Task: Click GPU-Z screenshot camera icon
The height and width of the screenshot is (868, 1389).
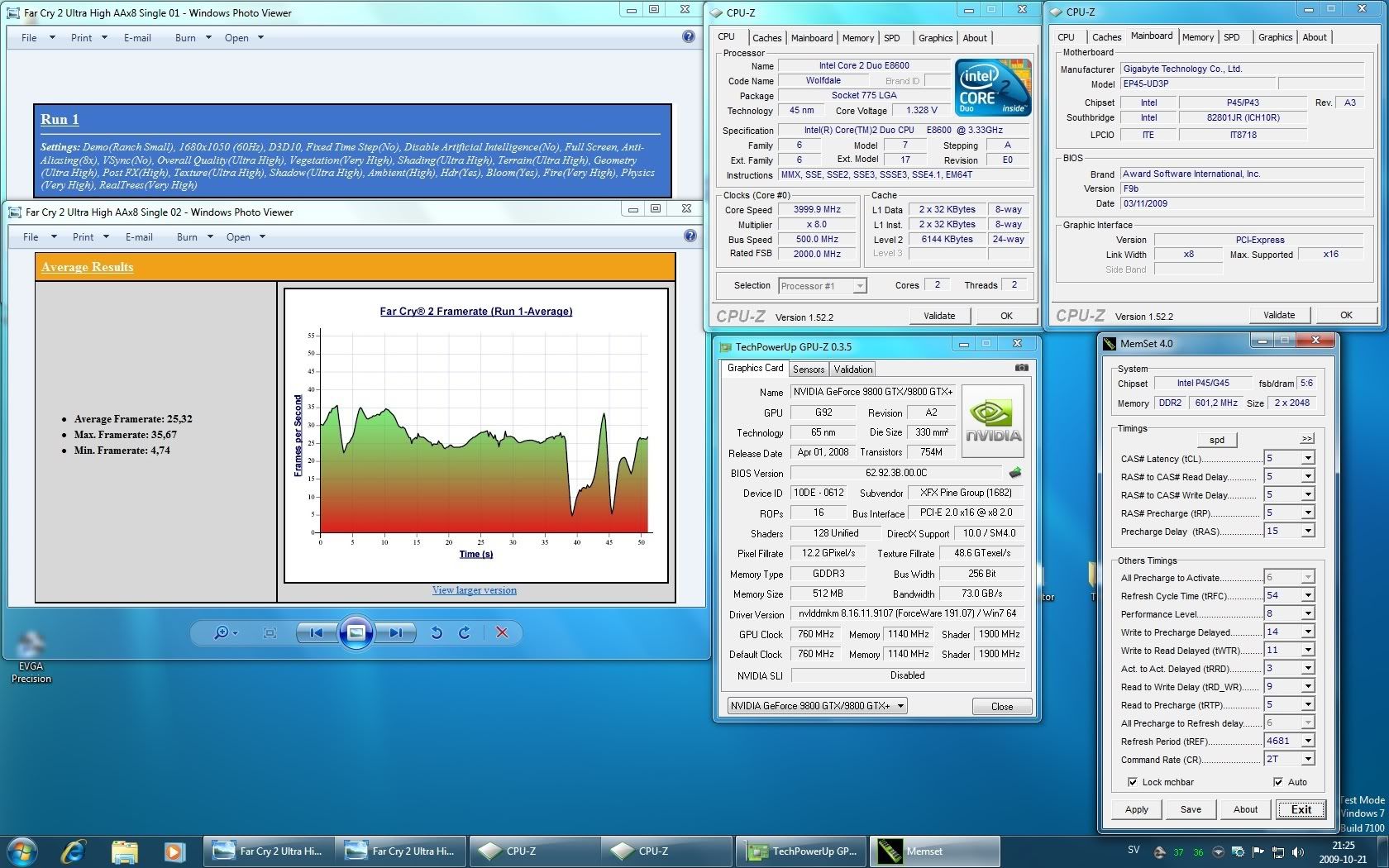Action: tap(1022, 368)
